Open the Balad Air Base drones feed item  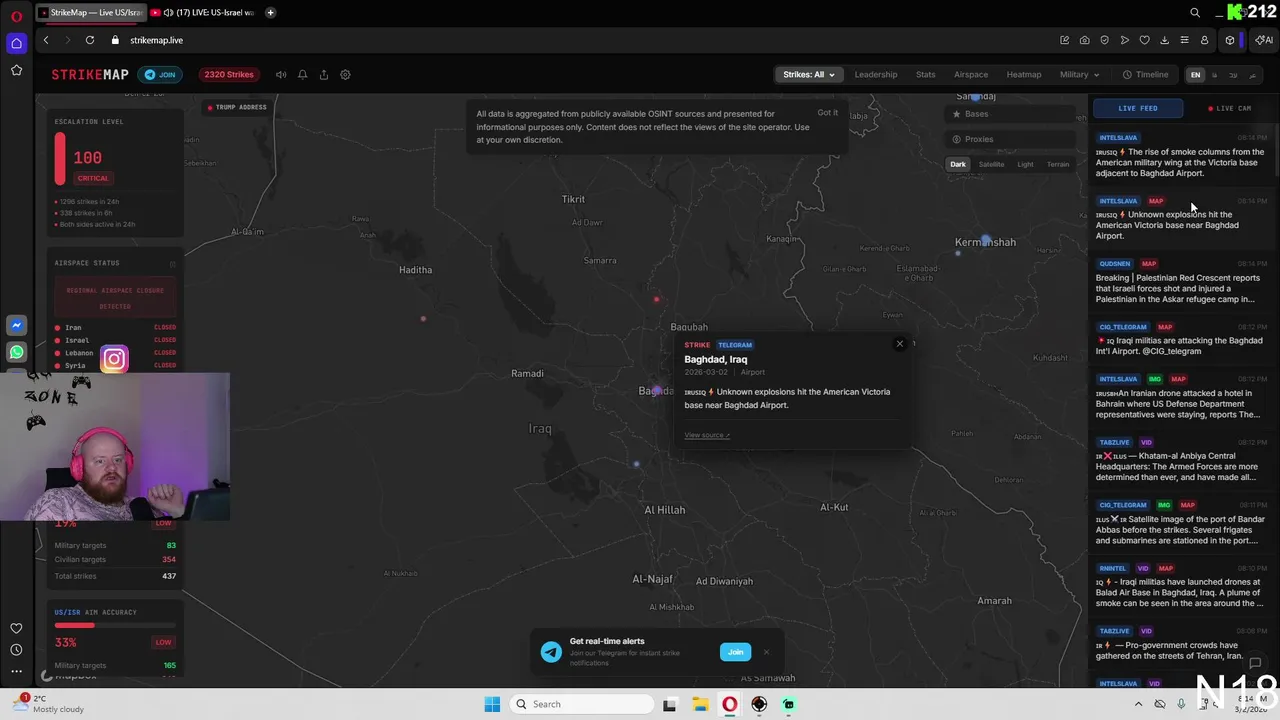[x=1180, y=587]
